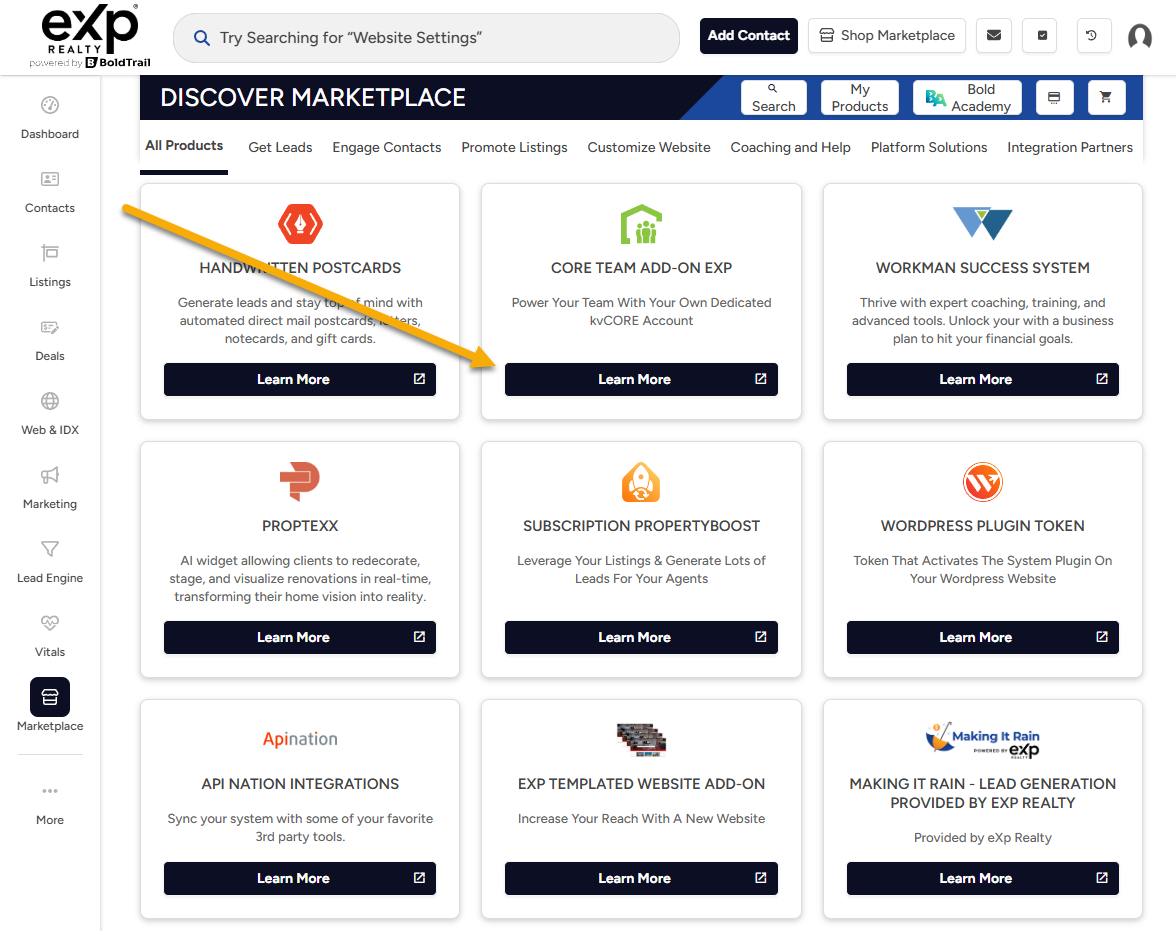This screenshot has height=931, width=1176.
Task: Go to Listings in the sidebar
Action: click(50, 253)
